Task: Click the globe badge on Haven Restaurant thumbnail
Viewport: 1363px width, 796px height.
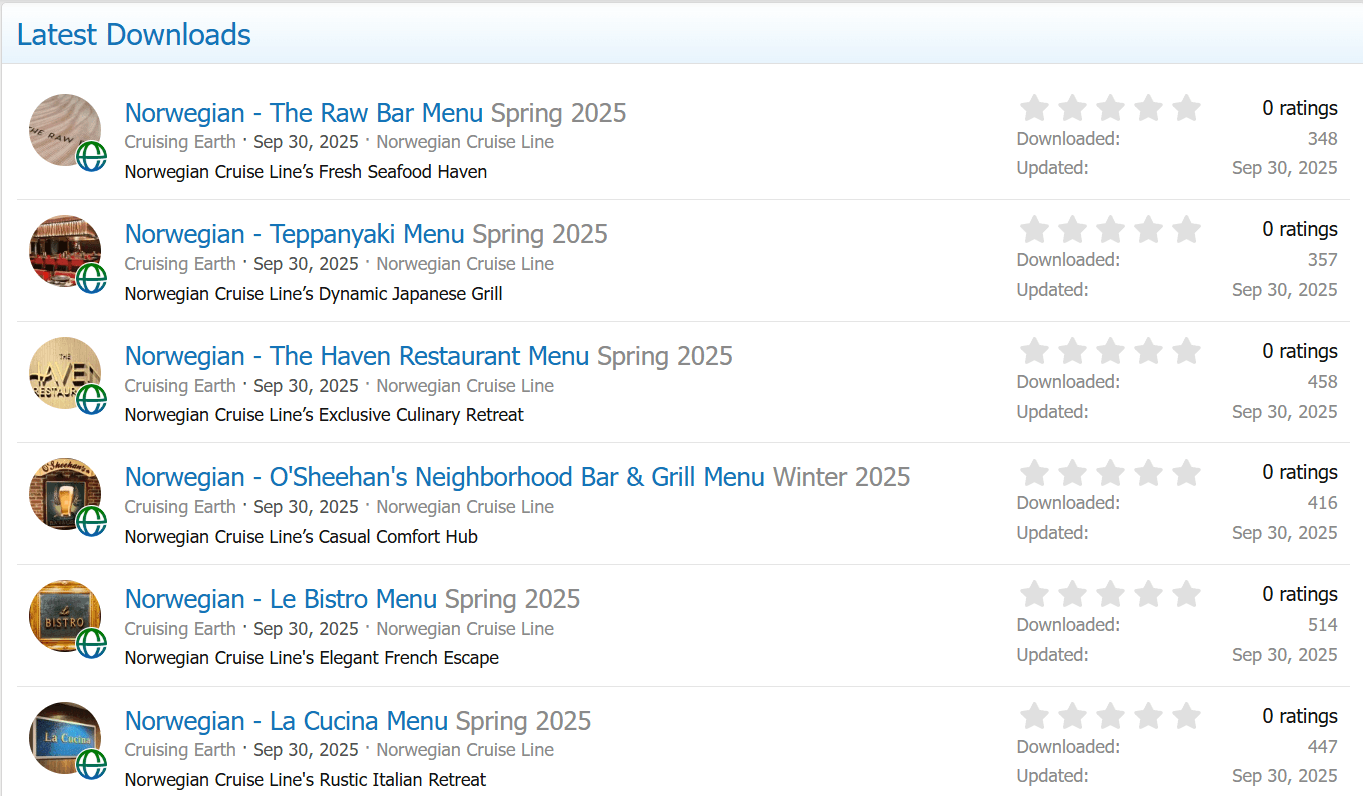Action: pyautogui.click(x=92, y=399)
